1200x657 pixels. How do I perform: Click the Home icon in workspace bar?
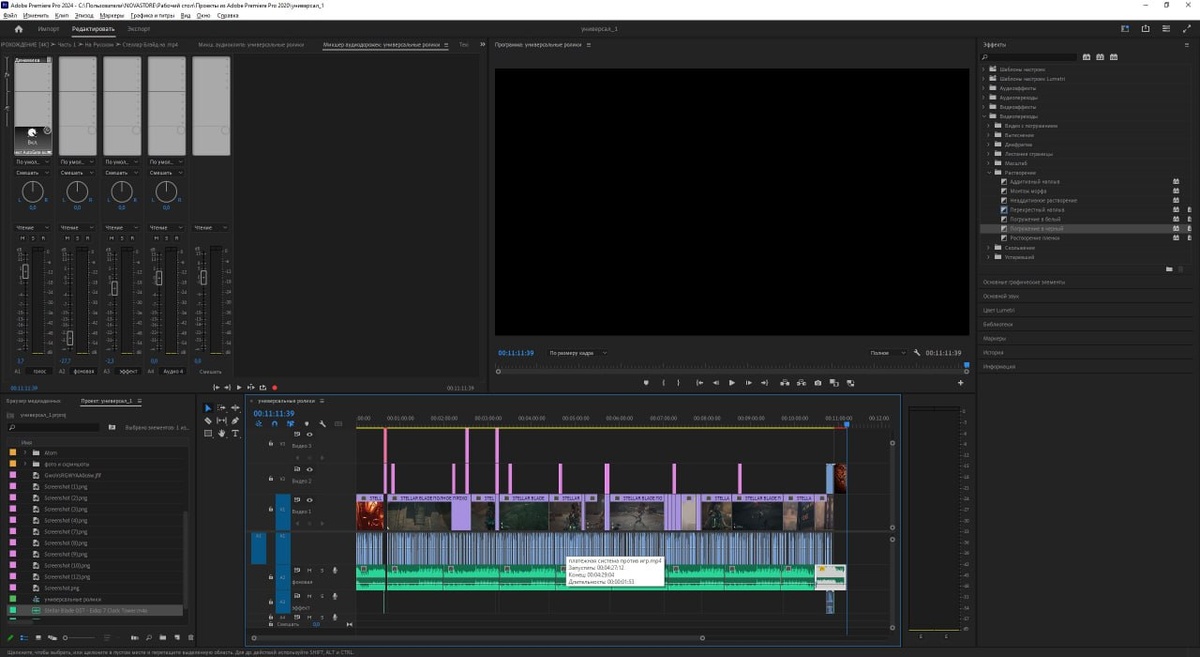coord(18,29)
